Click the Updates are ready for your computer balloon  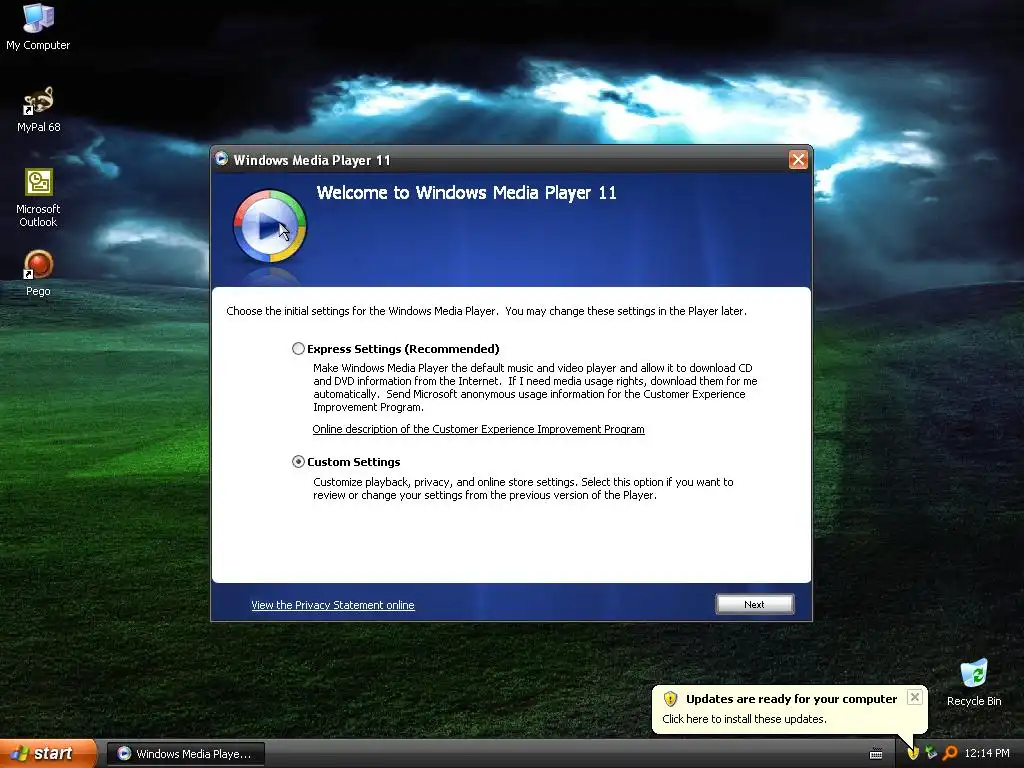(x=789, y=709)
